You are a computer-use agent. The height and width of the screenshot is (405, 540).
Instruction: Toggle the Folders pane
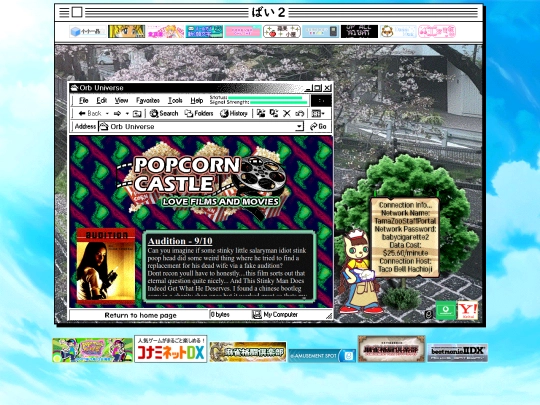(199, 113)
